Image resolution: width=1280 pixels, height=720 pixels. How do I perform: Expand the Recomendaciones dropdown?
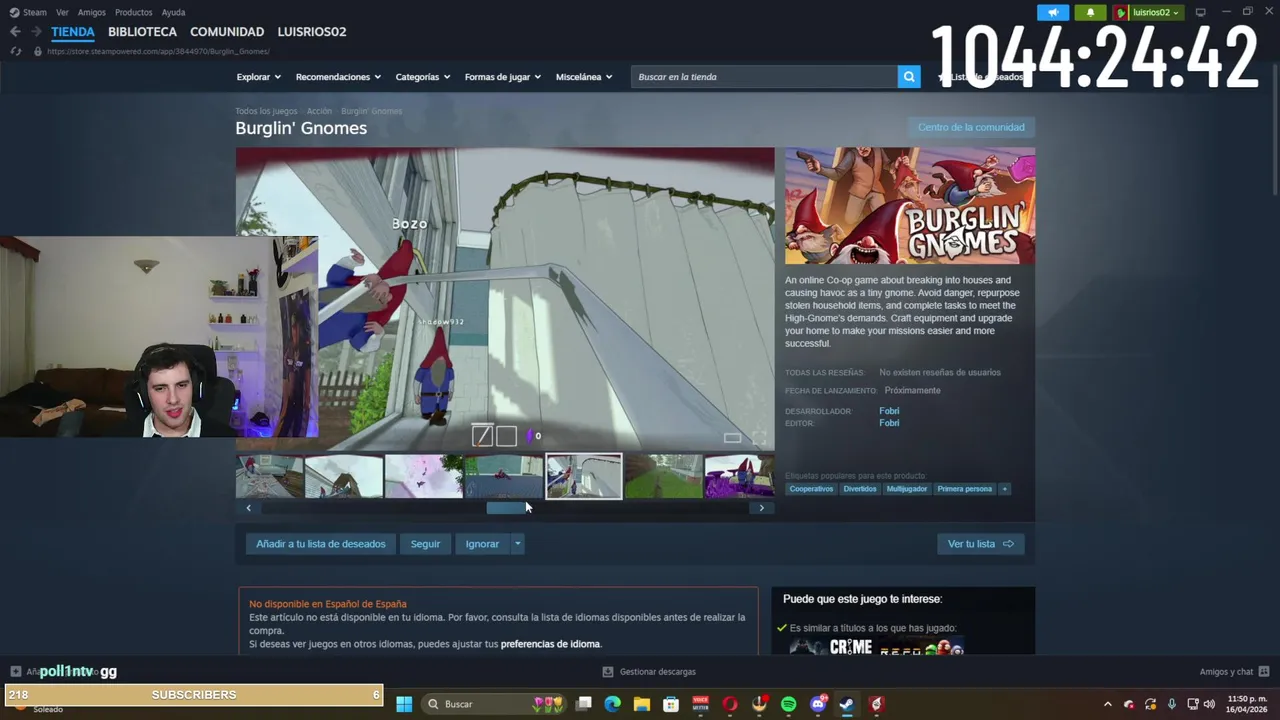[338, 77]
